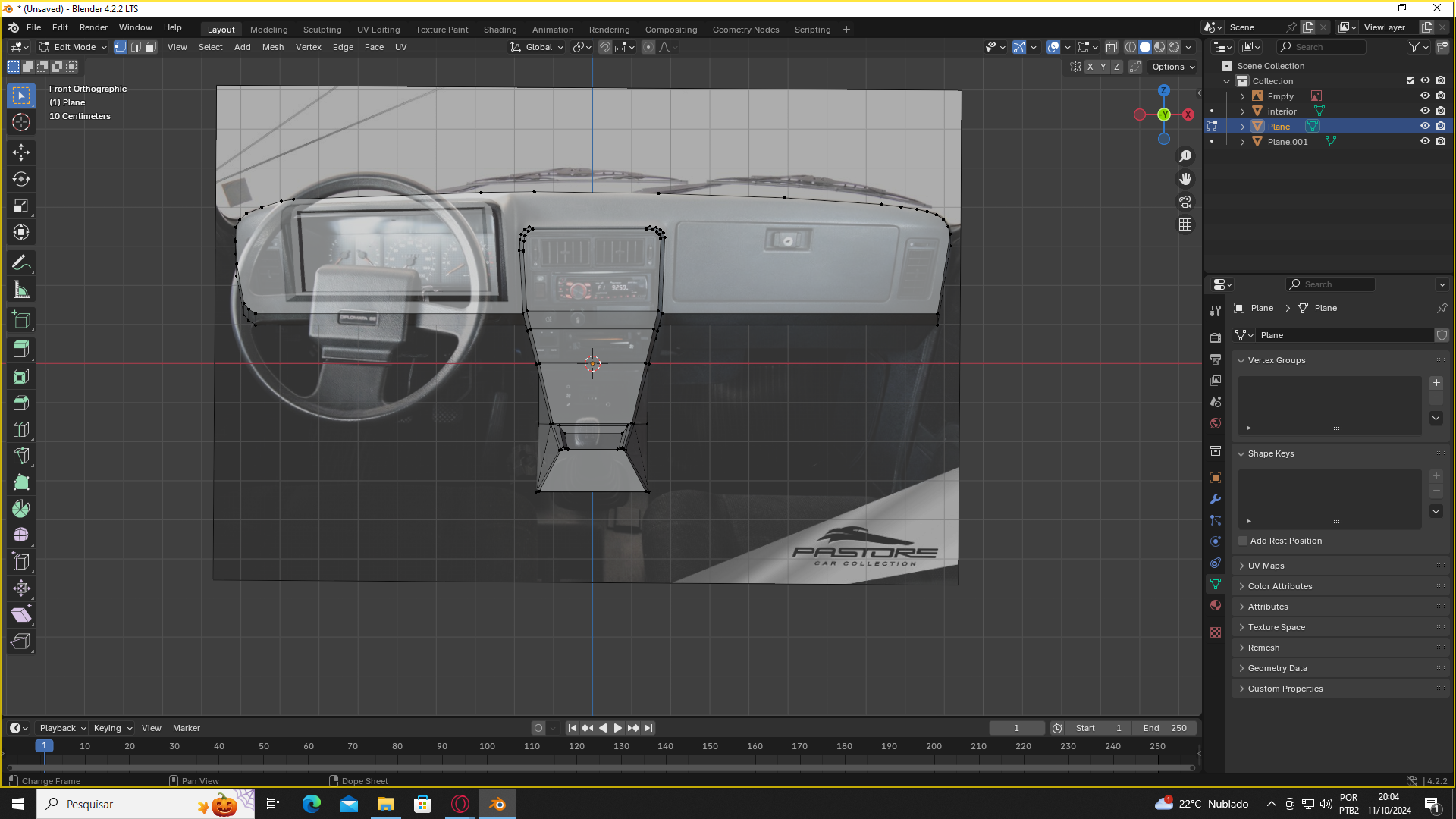
Task: Activate the Measure tool
Action: click(x=21, y=290)
